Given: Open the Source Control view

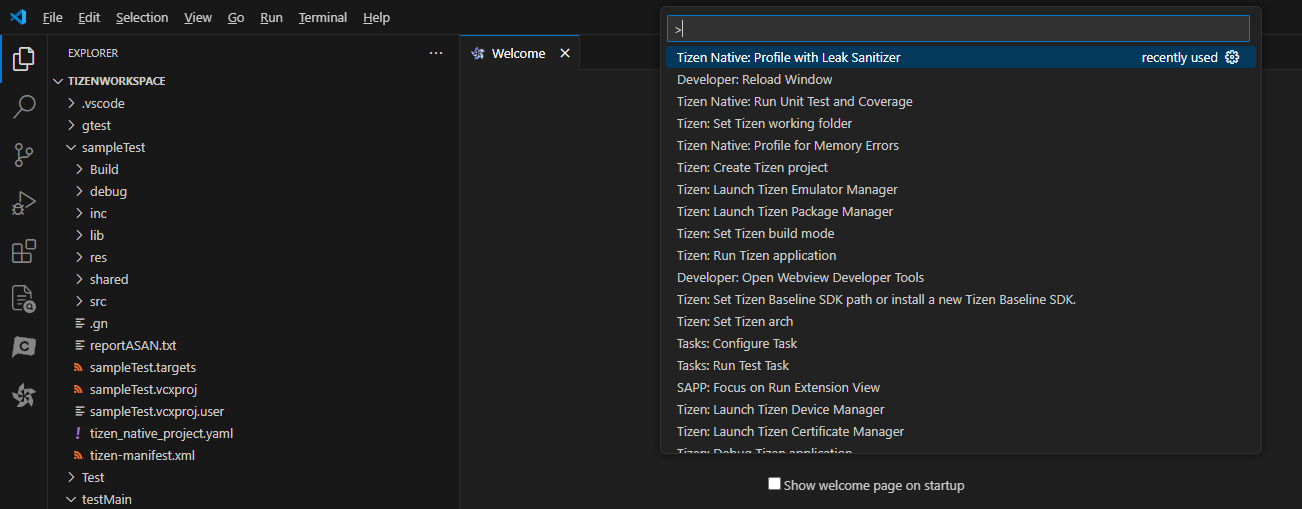Looking at the screenshot, I should (x=24, y=154).
